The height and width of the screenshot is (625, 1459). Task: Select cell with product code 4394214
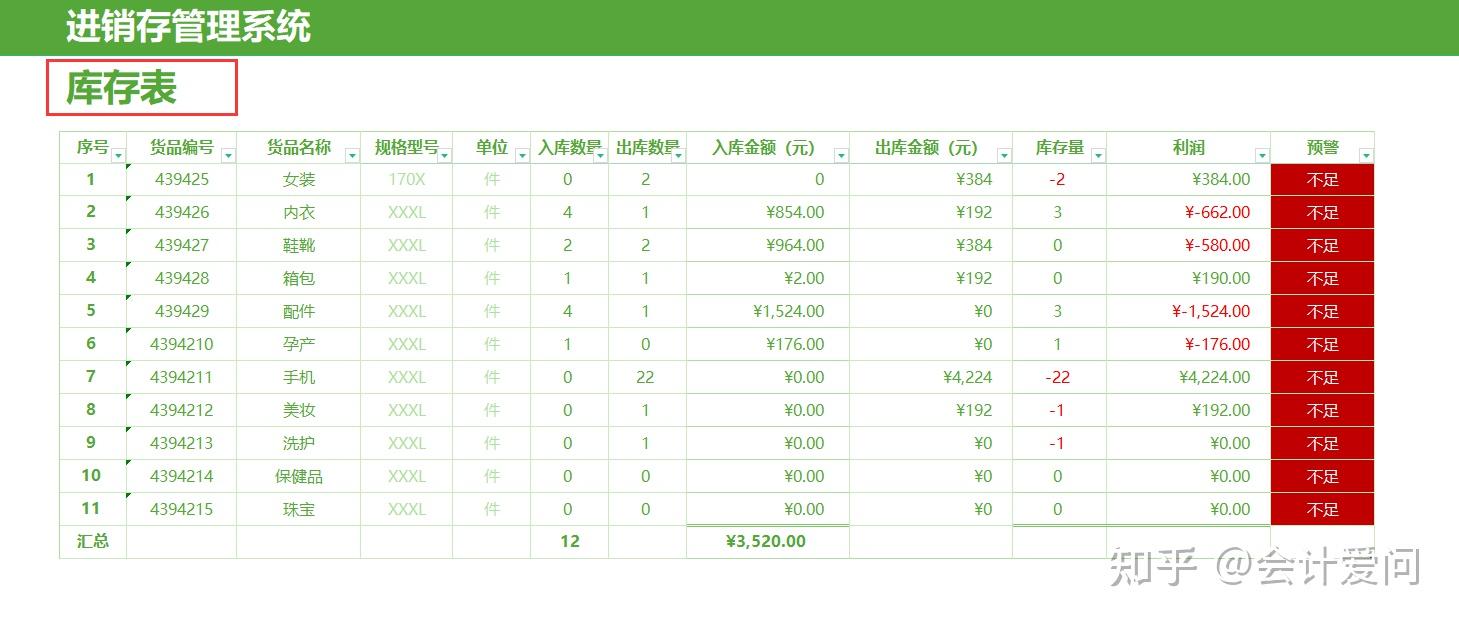click(182, 476)
